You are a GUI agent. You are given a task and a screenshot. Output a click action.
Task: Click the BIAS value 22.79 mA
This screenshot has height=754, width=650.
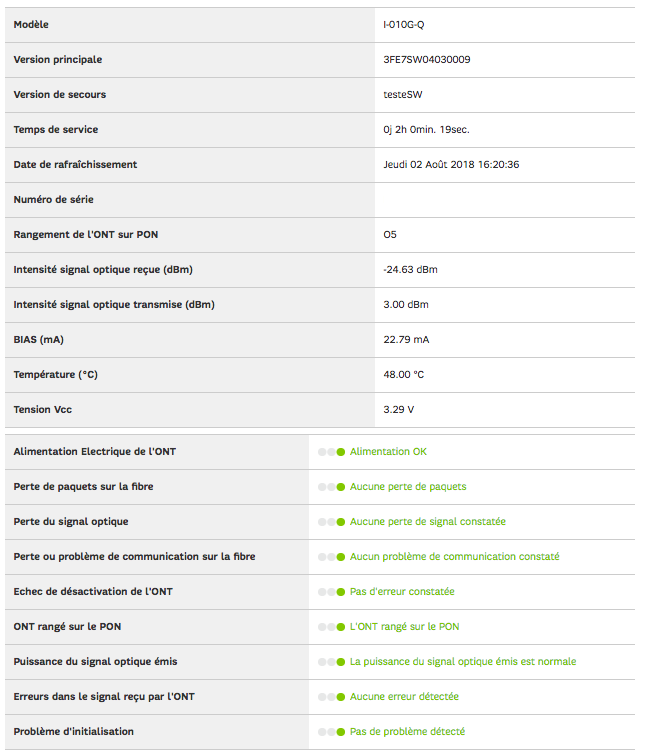[406, 340]
